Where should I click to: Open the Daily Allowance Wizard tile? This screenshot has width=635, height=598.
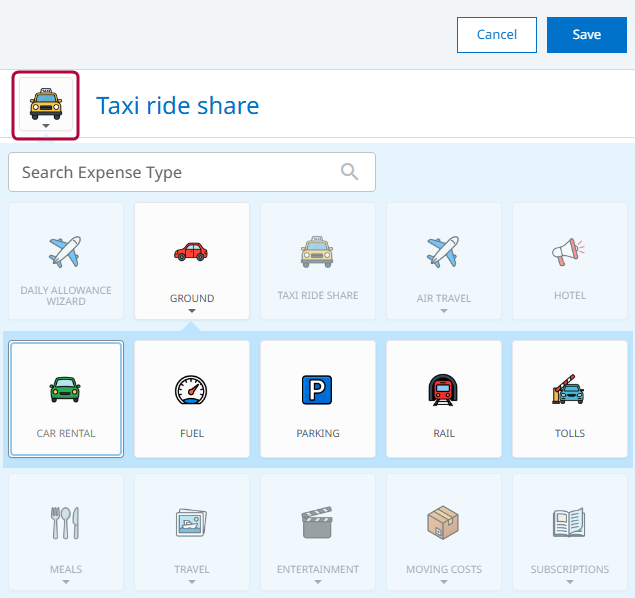tap(66, 261)
